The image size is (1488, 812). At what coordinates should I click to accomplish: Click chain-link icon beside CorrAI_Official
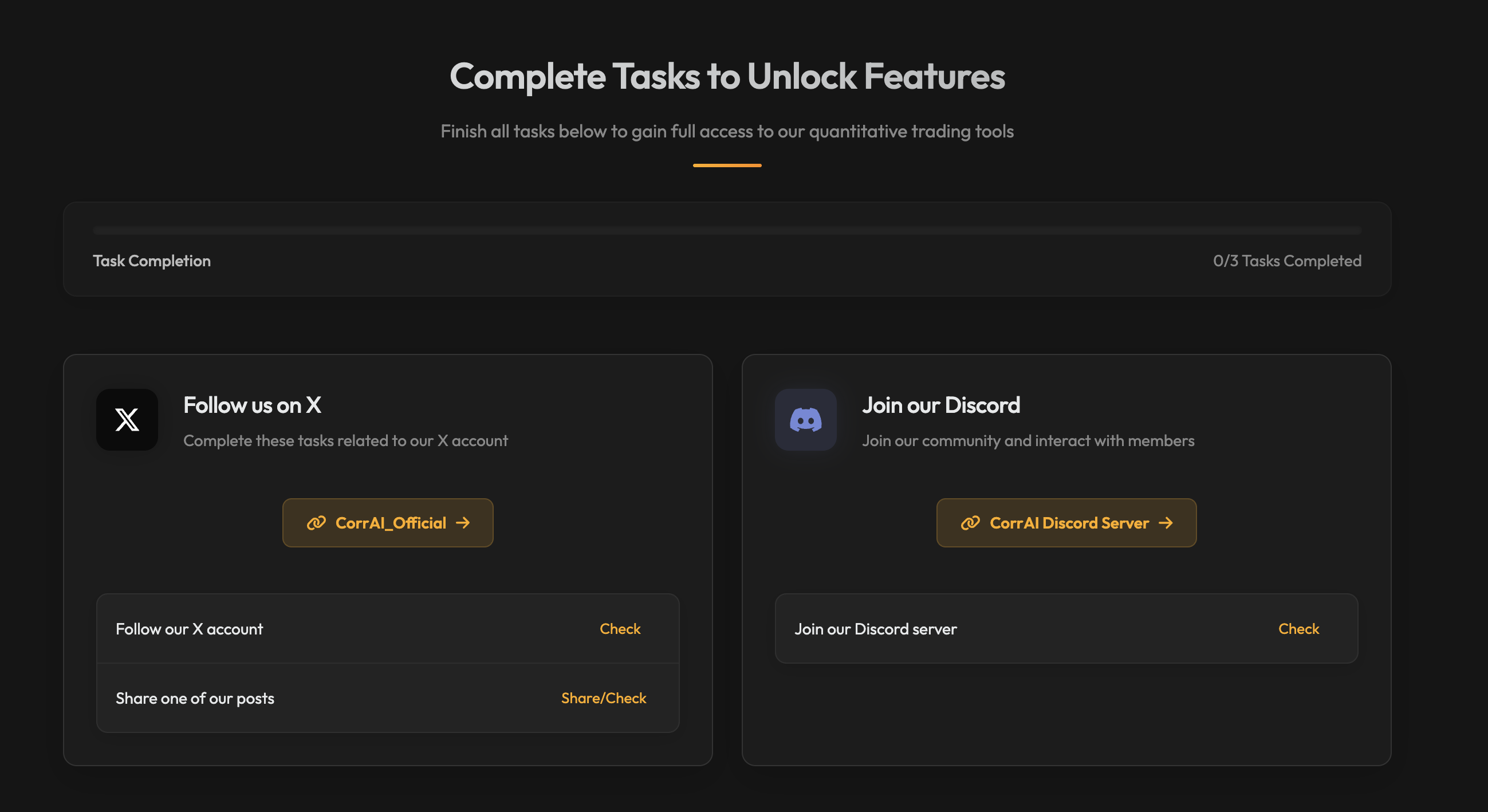tap(316, 523)
